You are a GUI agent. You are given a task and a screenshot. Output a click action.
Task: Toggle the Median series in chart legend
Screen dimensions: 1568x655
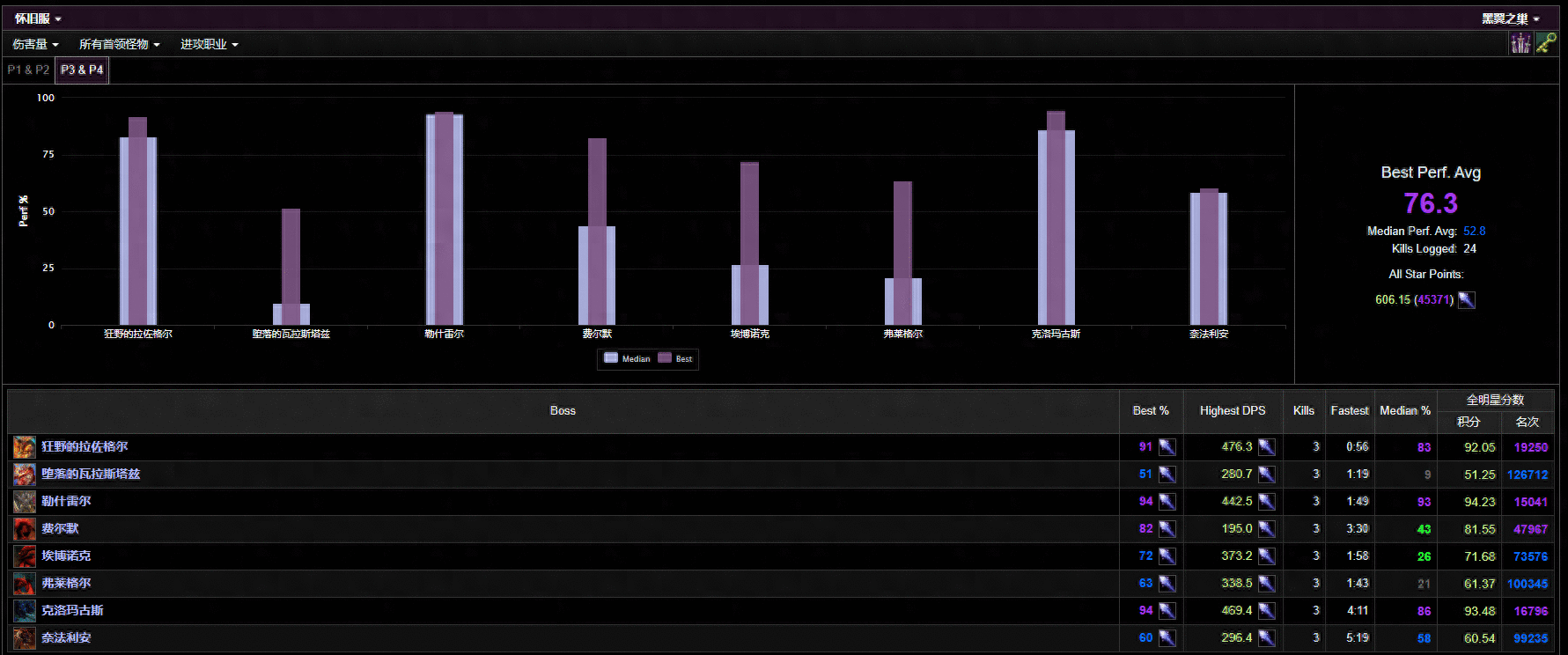coord(627,358)
